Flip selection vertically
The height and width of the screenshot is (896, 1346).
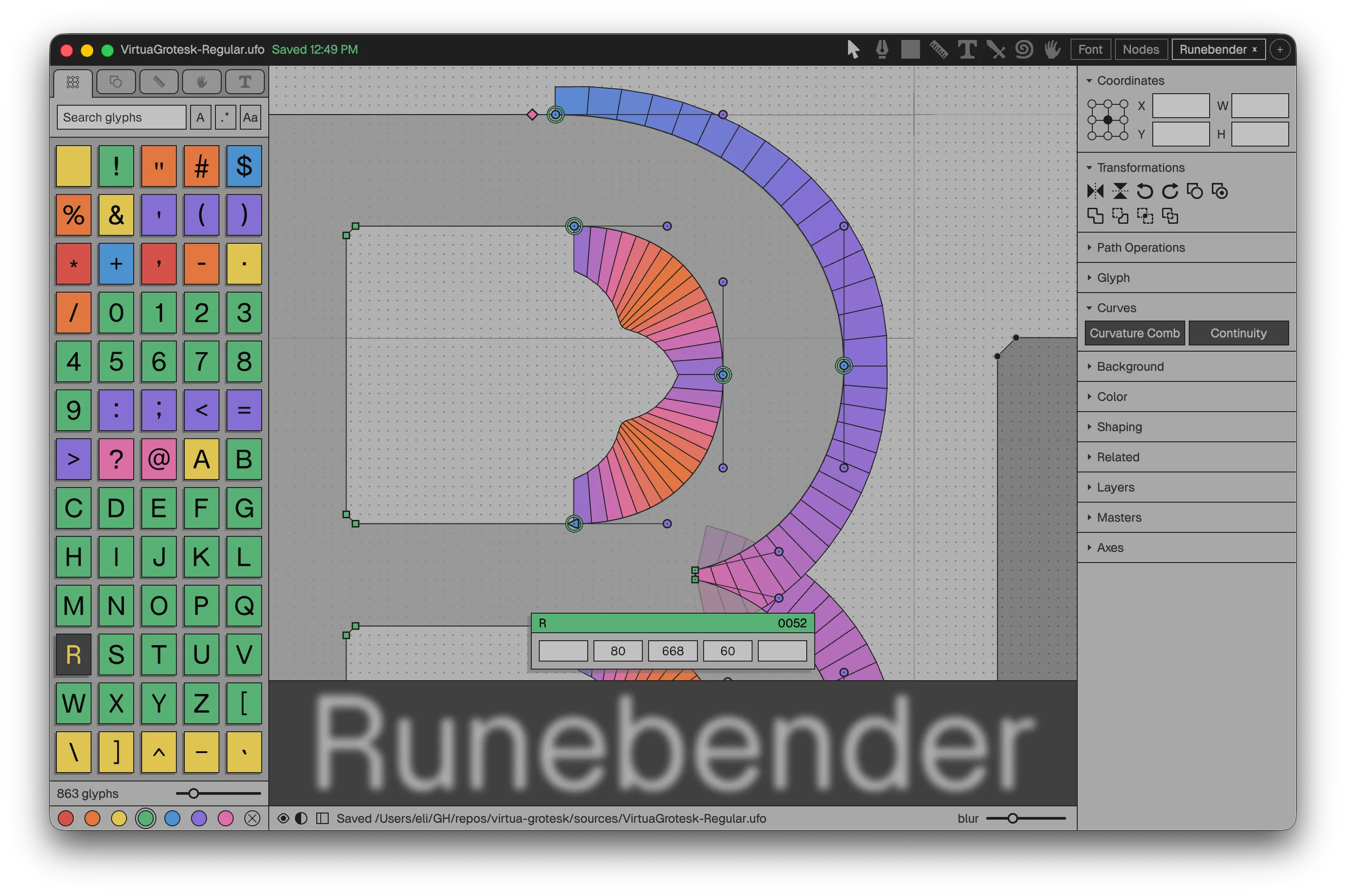click(1119, 191)
